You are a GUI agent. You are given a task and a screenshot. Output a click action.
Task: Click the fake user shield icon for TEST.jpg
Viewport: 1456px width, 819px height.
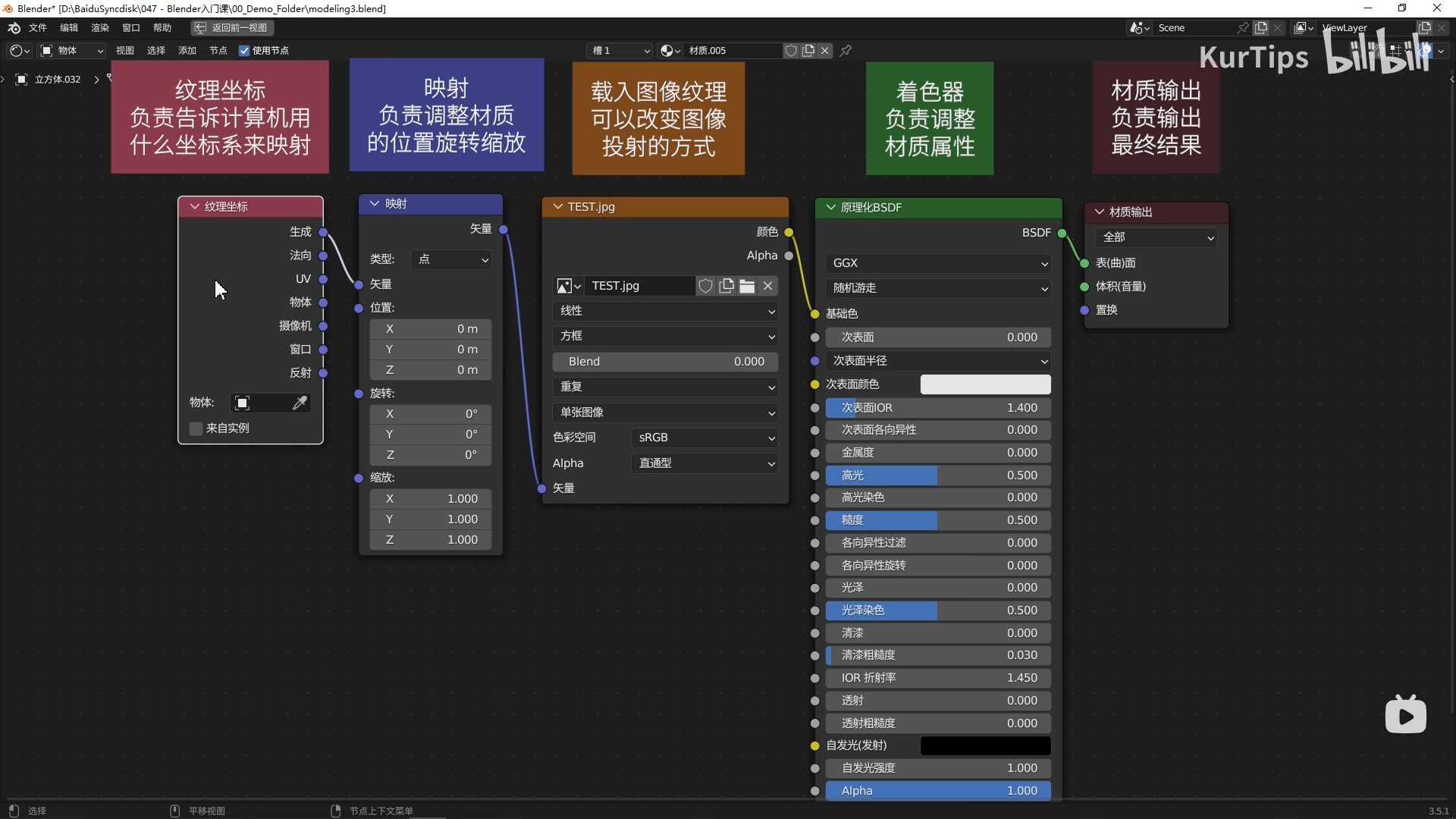(705, 286)
